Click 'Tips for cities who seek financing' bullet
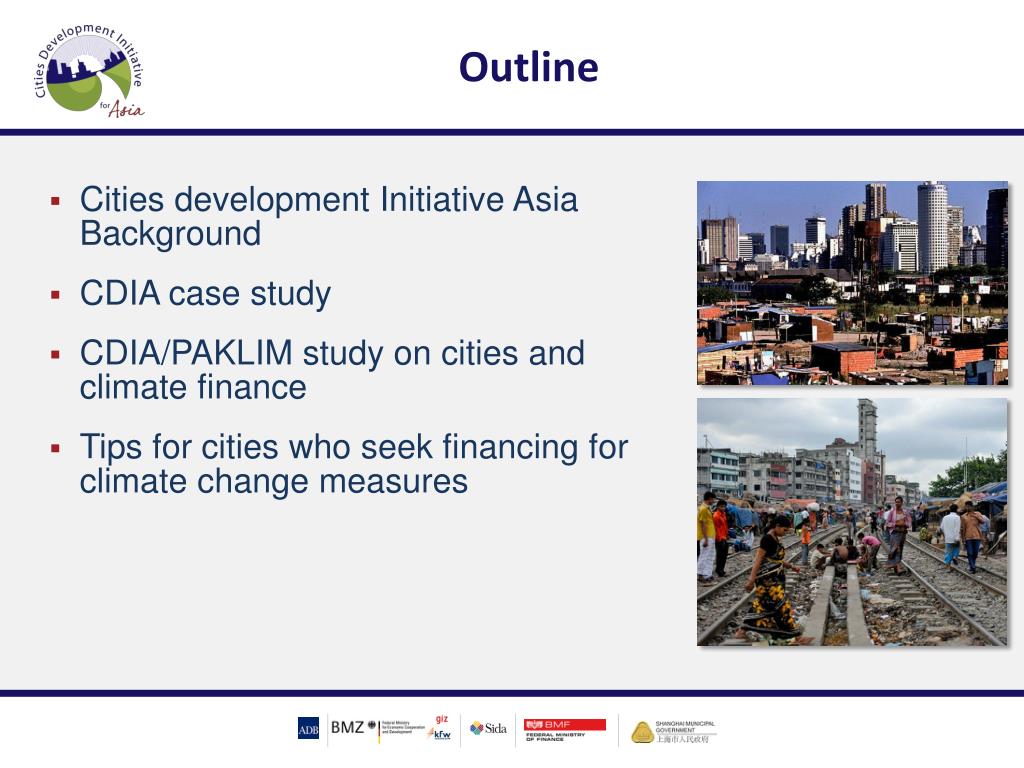 pos(353,464)
